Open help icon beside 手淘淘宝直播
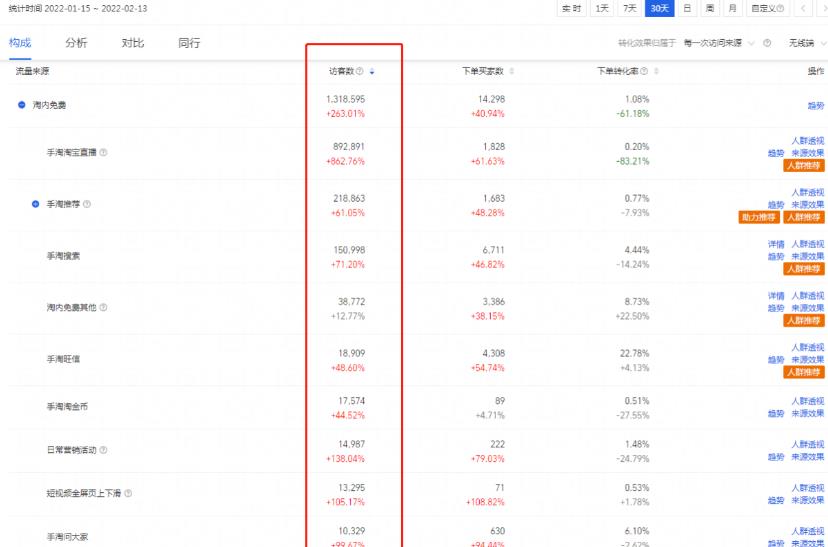Image resolution: width=828 pixels, height=547 pixels. tap(104, 153)
